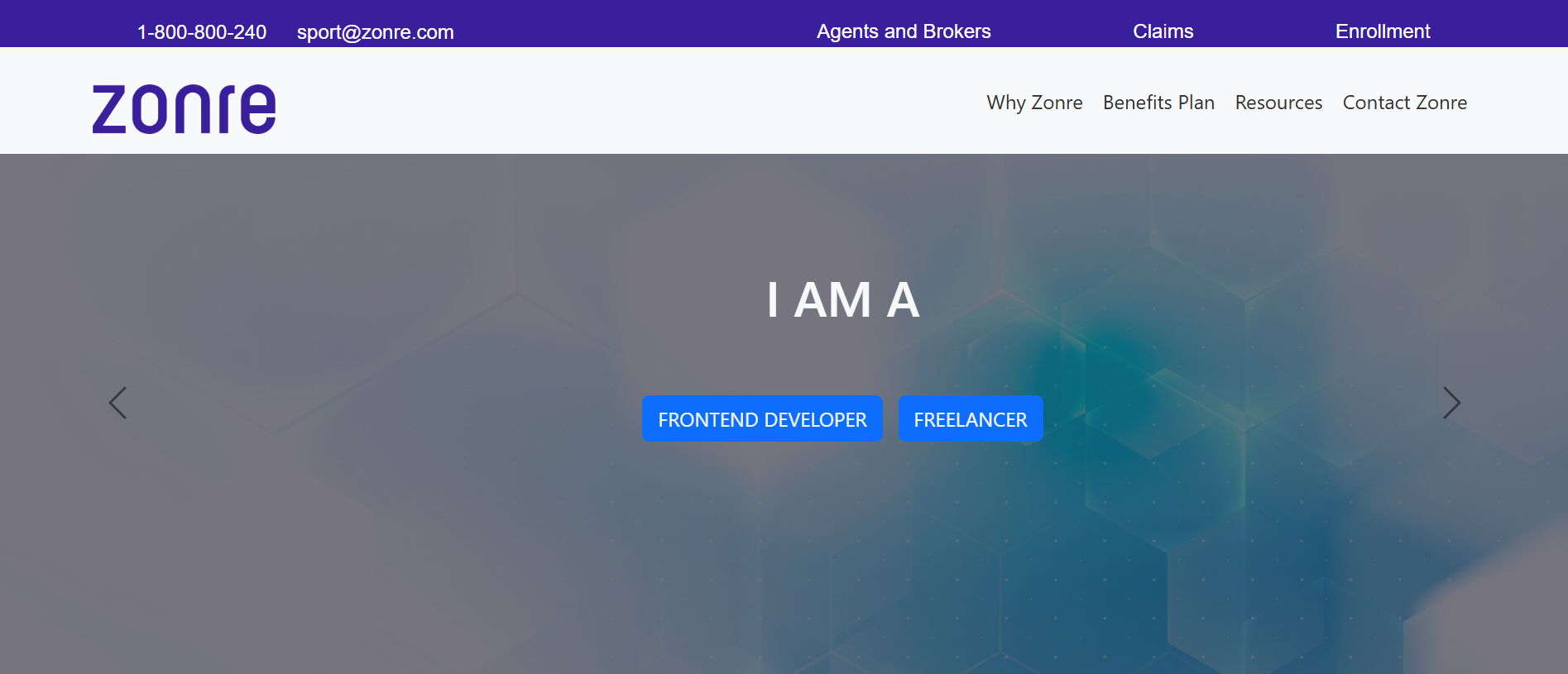Screen dimensions: 1568x674
Task: Click the FRONTEND DEVELOPER button
Action: (762, 419)
